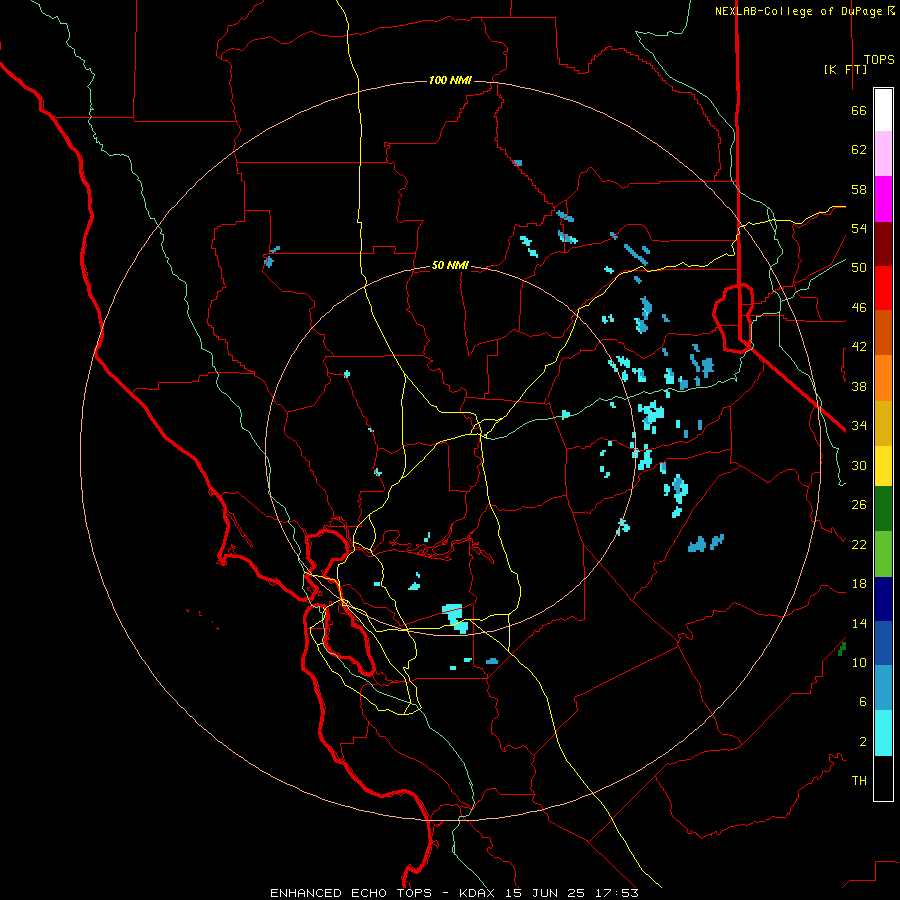Select the lighter orange legend swatch
Screen dimensions: 900x900
tap(883, 378)
